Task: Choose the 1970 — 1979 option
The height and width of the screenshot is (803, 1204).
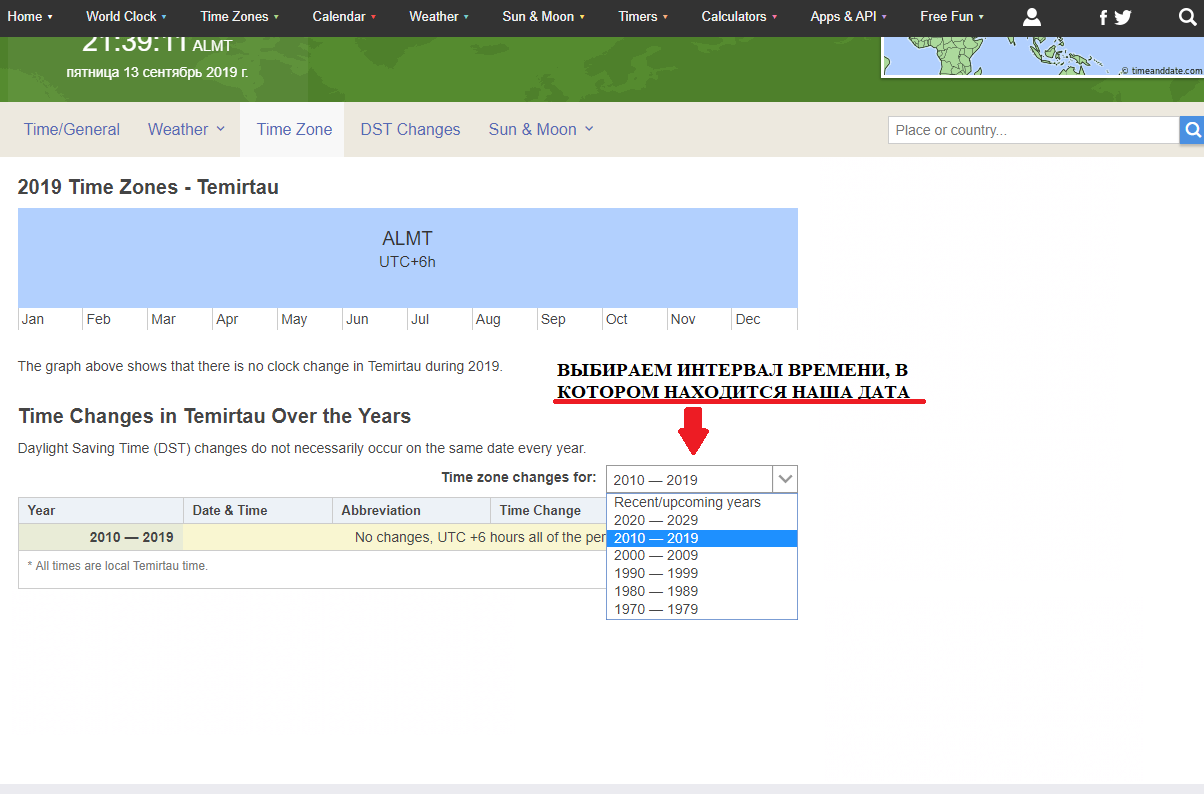Action: click(702, 609)
